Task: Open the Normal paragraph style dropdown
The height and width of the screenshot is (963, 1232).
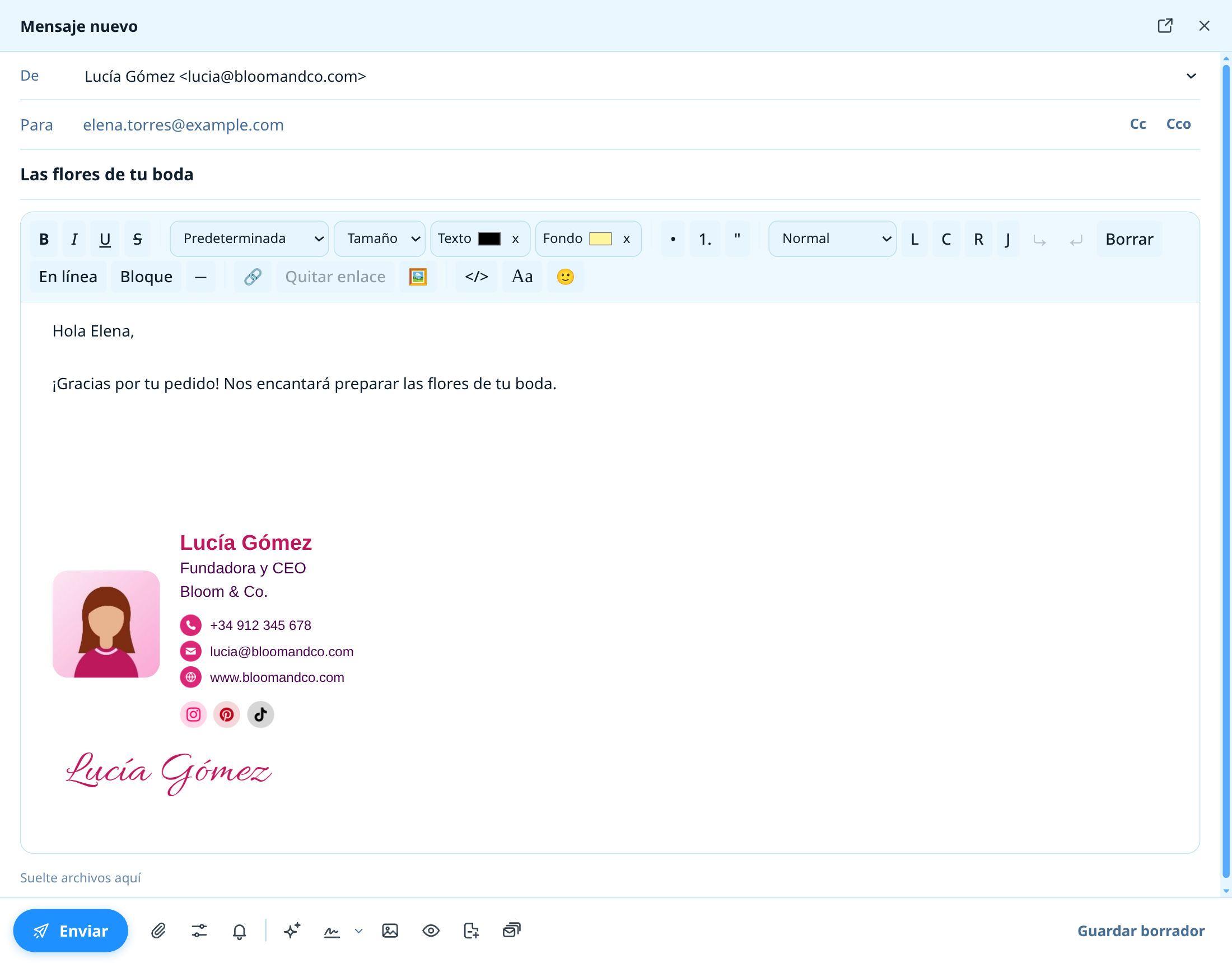Action: tap(833, 239)
